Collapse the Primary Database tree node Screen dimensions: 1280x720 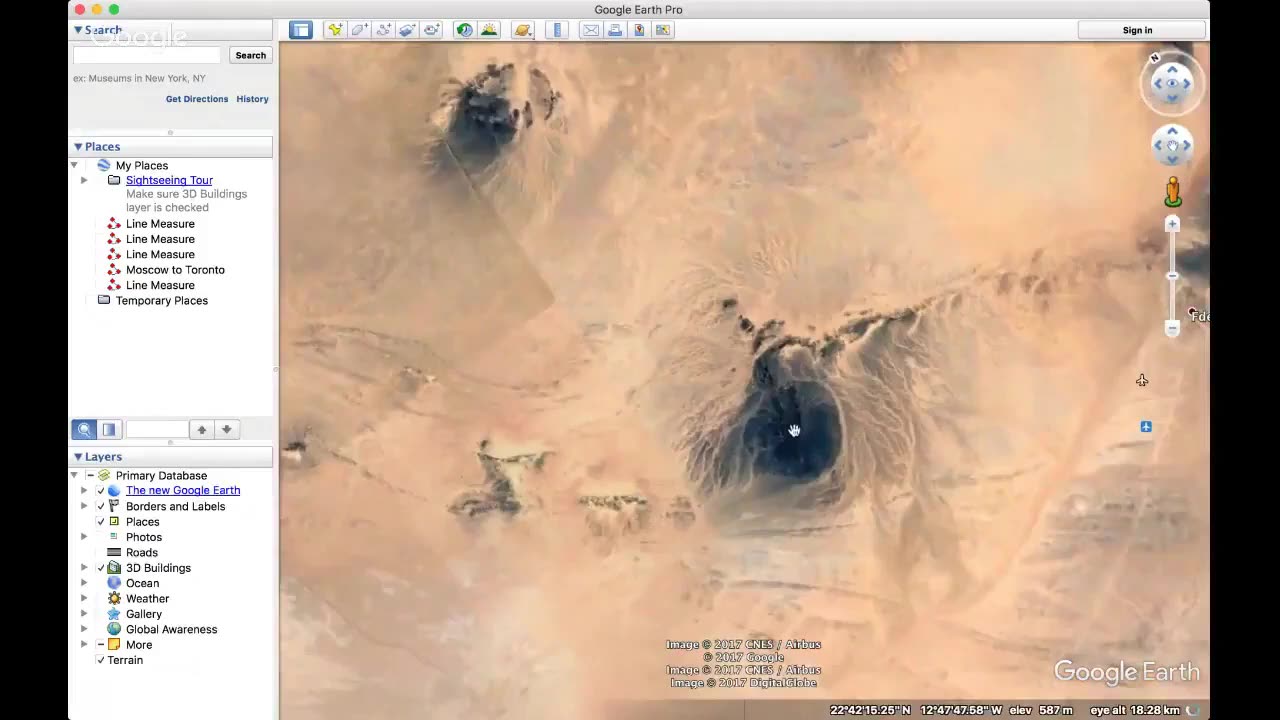click(x=75, y=475)
